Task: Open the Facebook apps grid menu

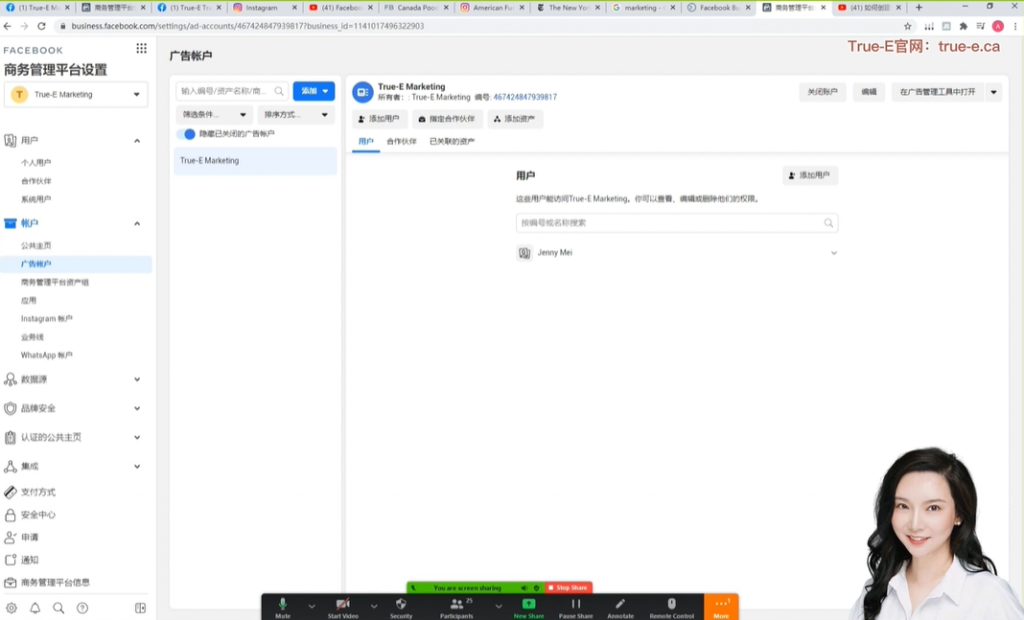Action: [x=141, y=49]
